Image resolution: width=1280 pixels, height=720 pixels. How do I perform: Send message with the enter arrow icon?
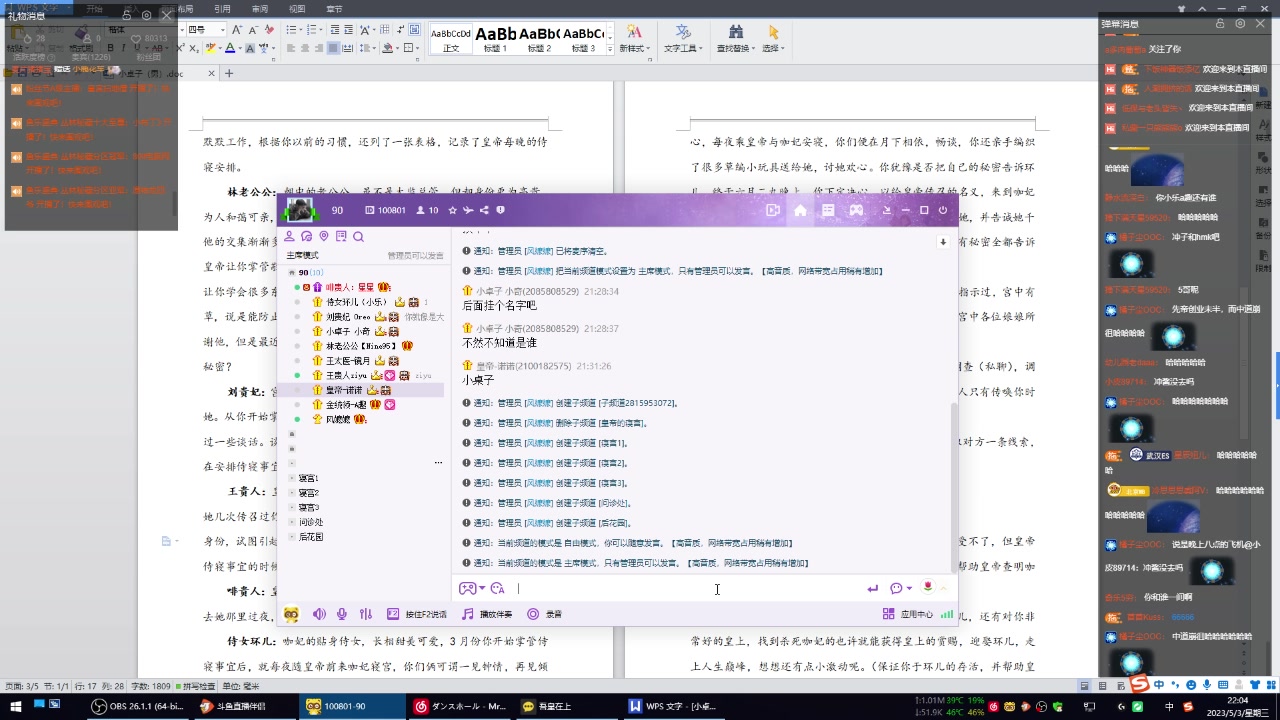click(x=873, y=589)
